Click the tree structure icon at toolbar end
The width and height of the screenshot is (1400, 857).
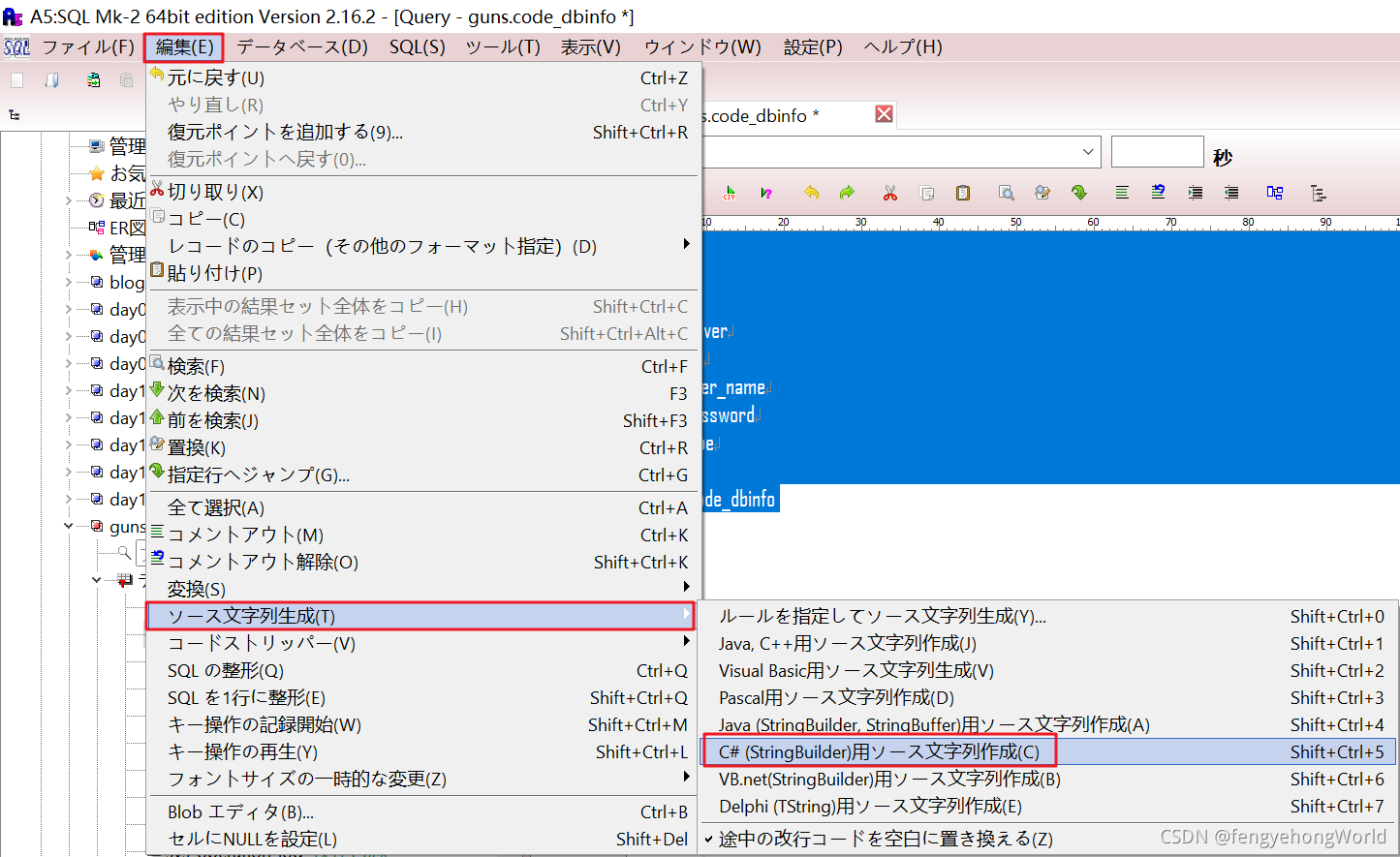click(x=1318, y=193)
